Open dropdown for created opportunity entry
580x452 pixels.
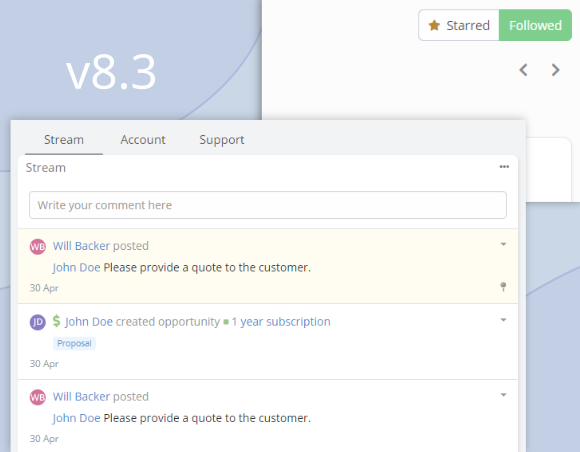(503, 320)
